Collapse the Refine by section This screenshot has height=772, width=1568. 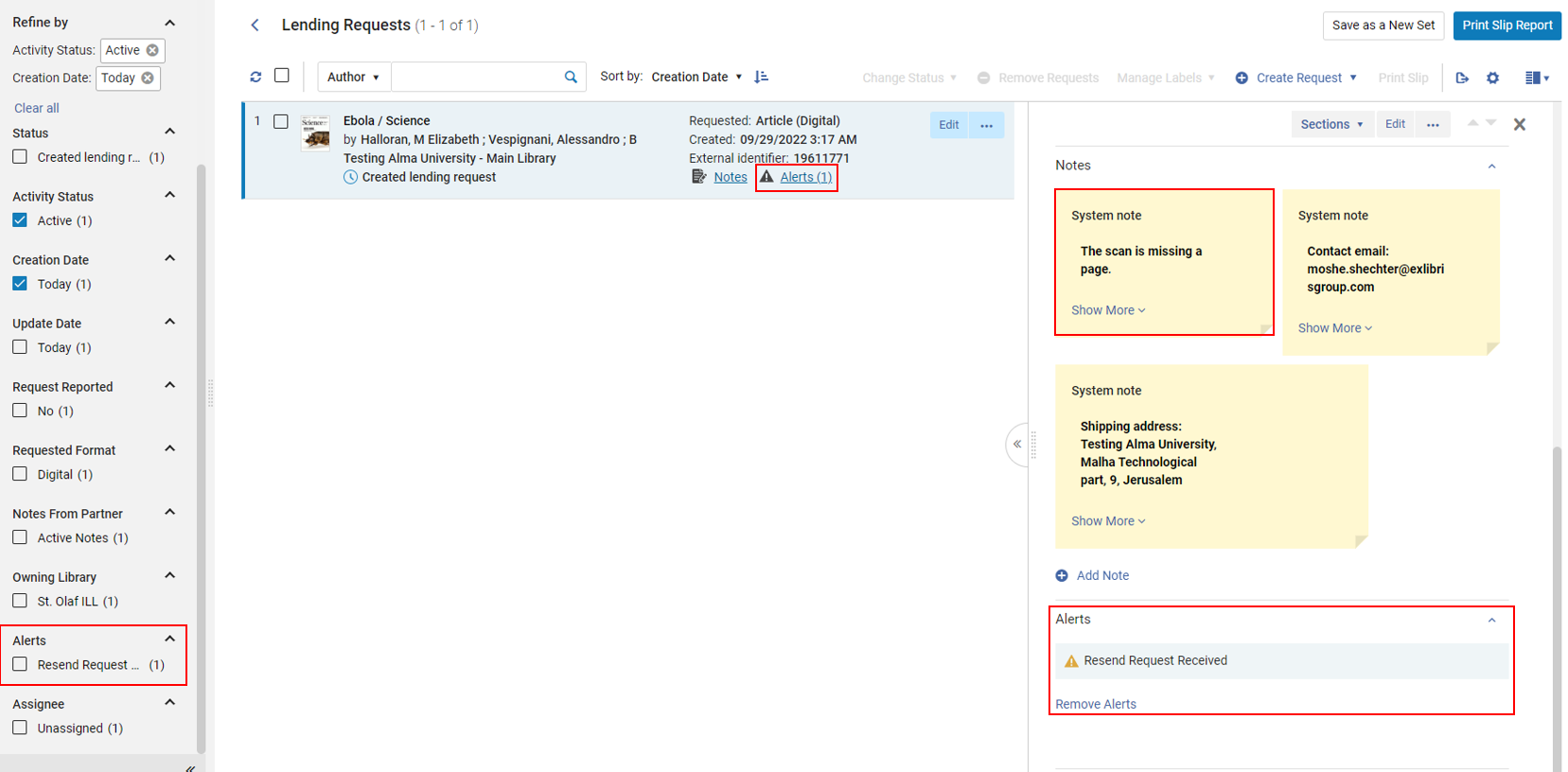[x=170, y=23]
